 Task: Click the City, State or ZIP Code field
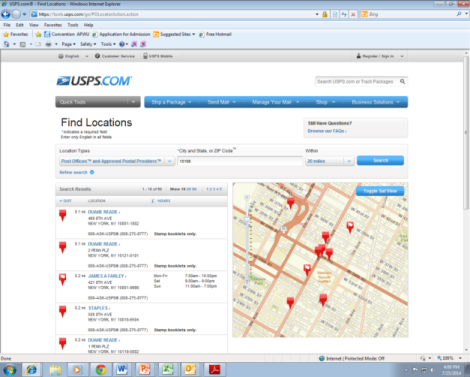(240, 161)
